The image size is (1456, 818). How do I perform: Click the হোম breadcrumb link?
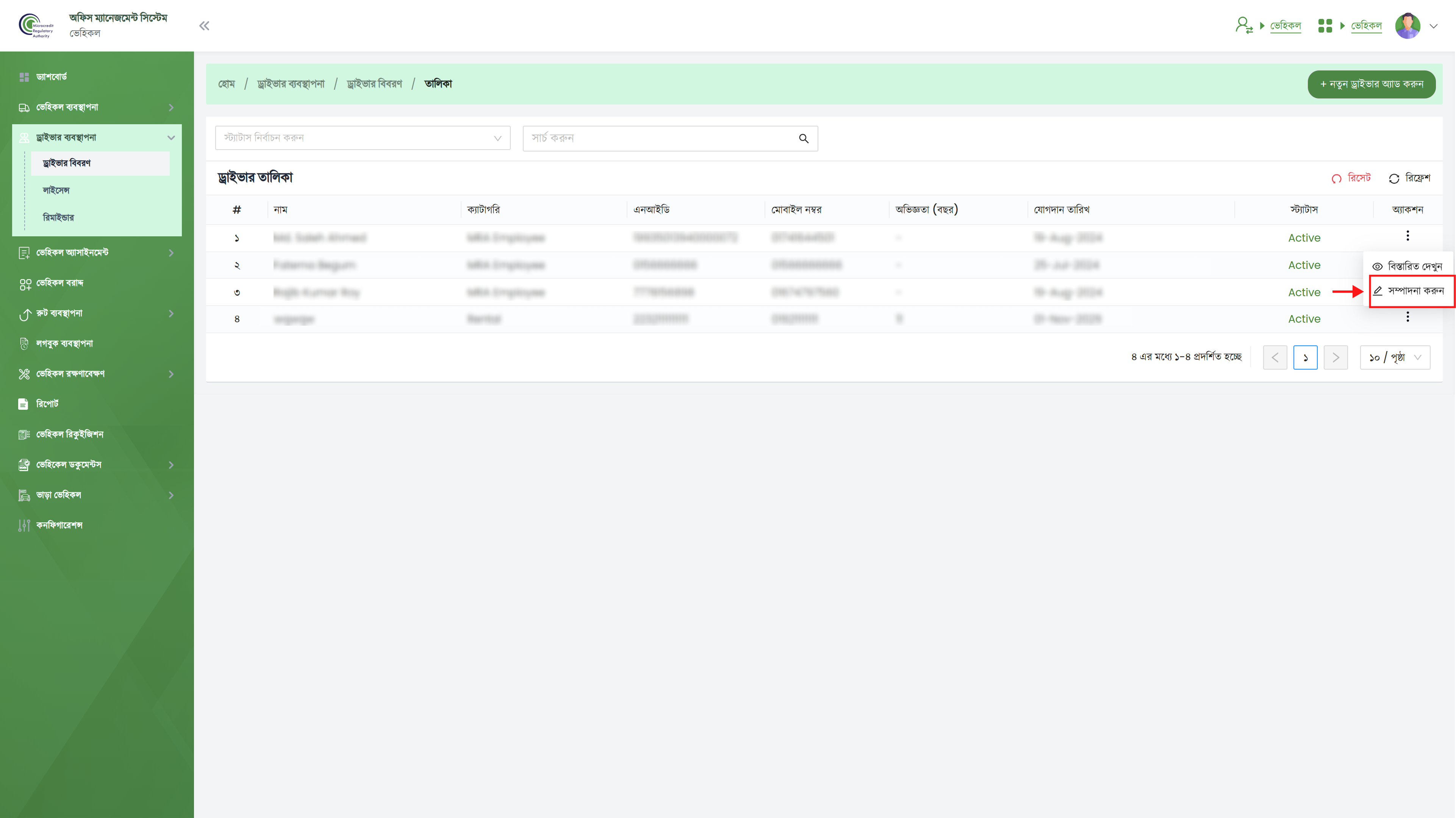point(227,84)
